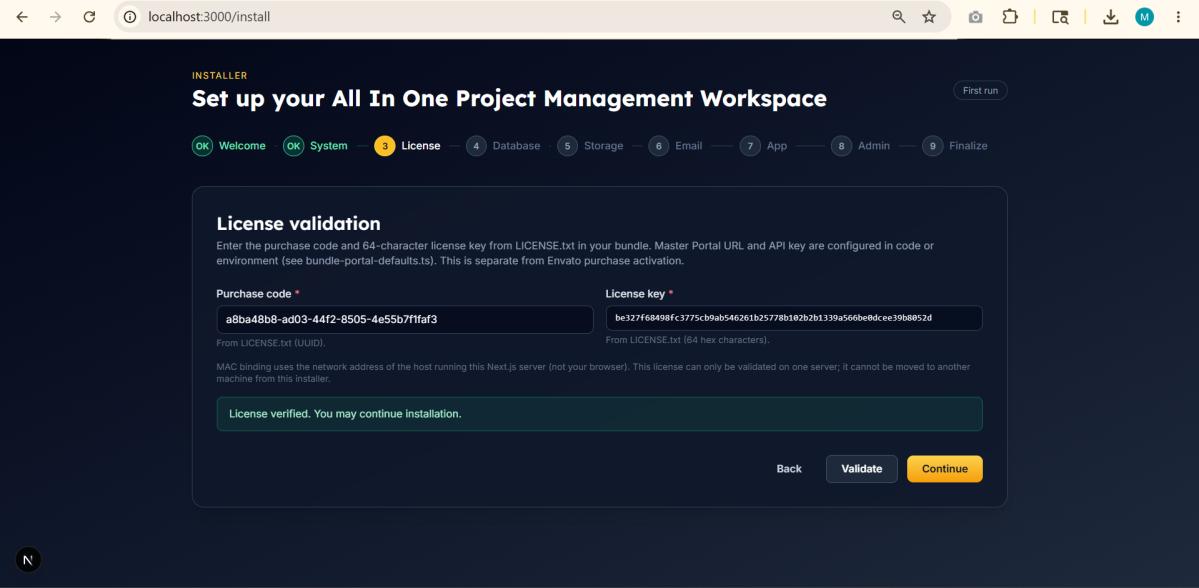
Task: Click the browser forward arrow
Action: click(x=55, y=17)
